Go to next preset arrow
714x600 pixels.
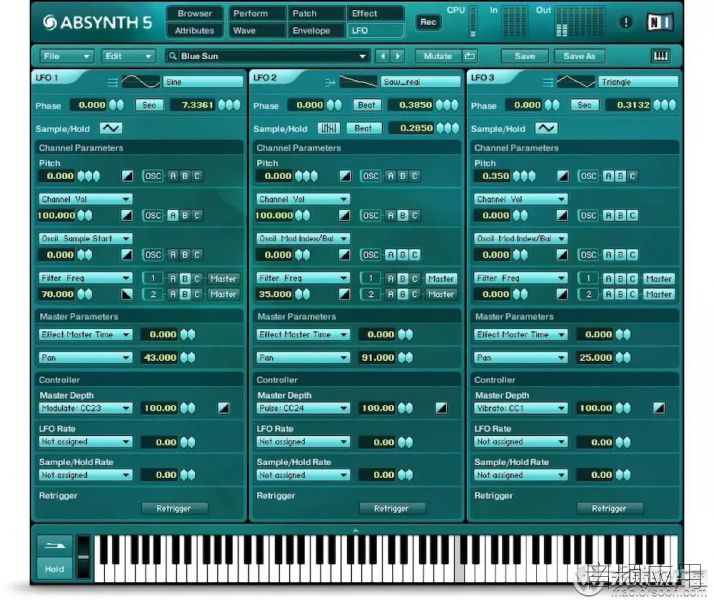(x=398, y=56)
